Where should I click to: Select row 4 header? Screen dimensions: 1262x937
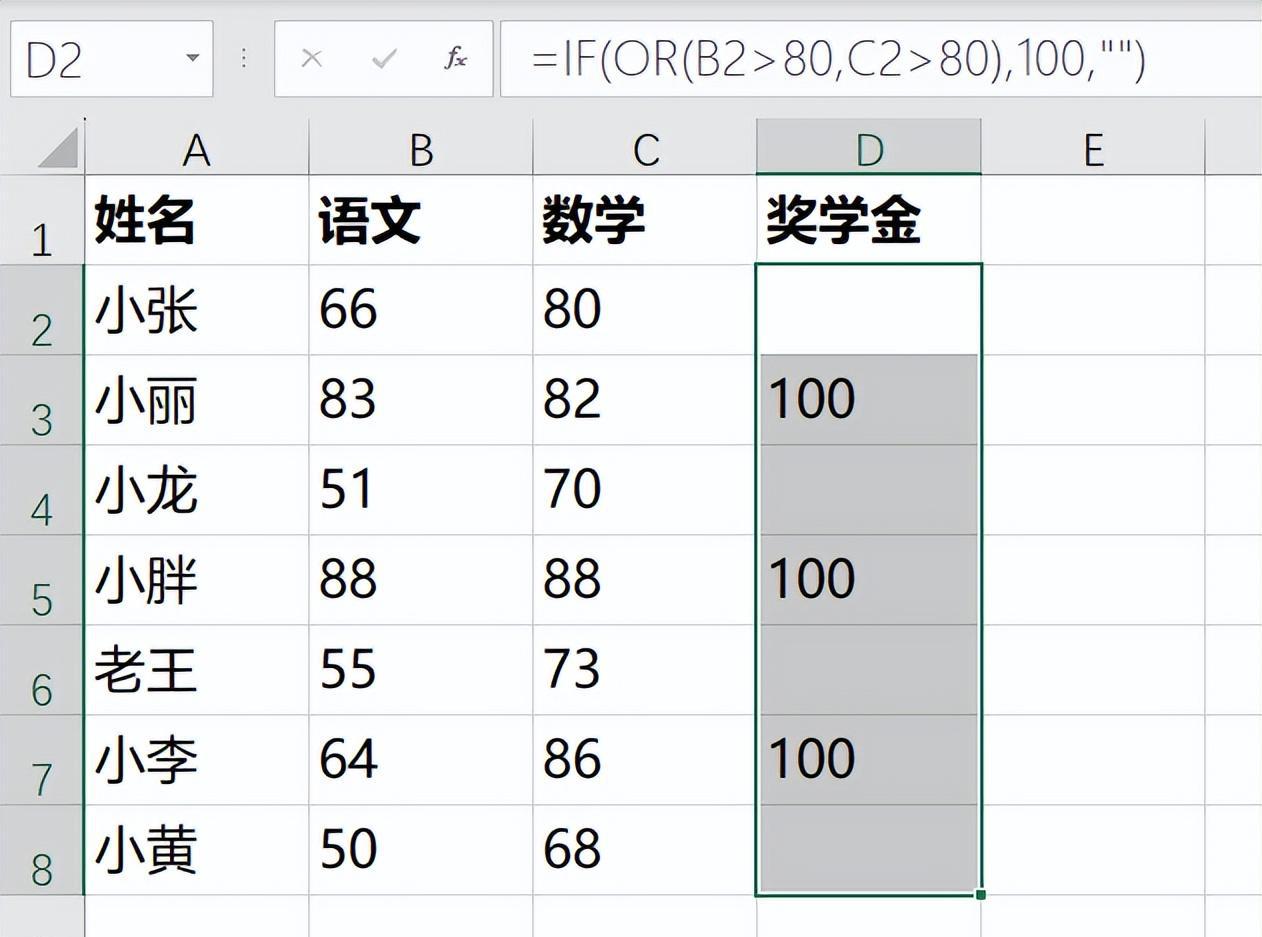[42, 490]
